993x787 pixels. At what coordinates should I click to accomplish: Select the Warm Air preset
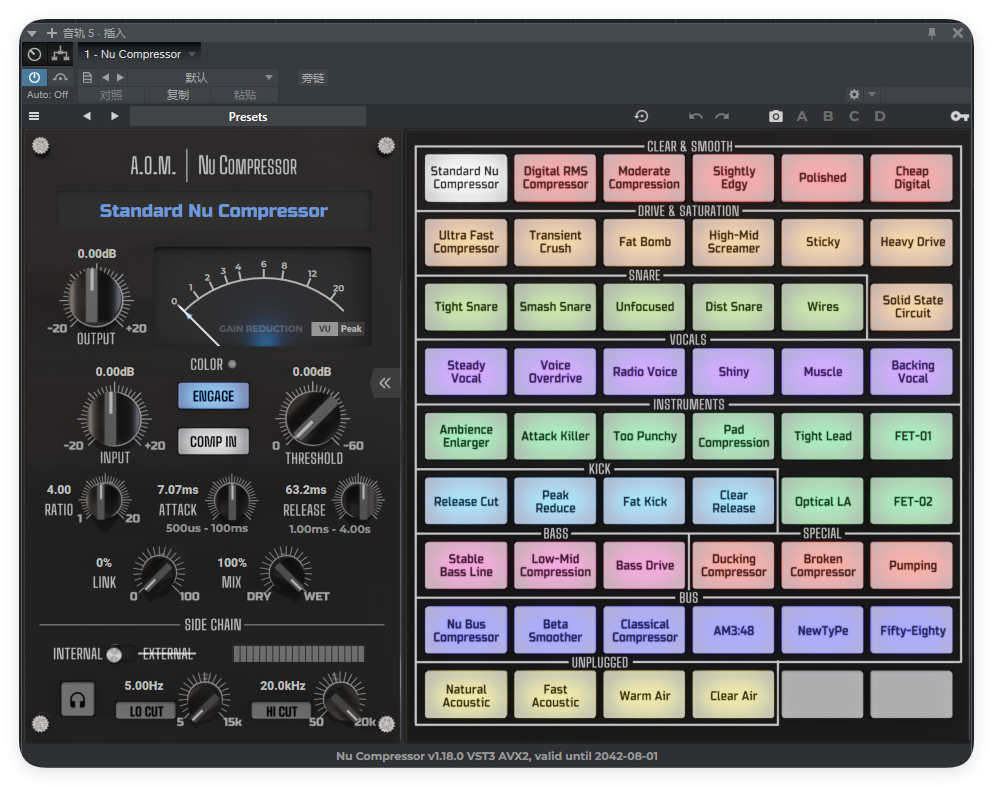645,695
